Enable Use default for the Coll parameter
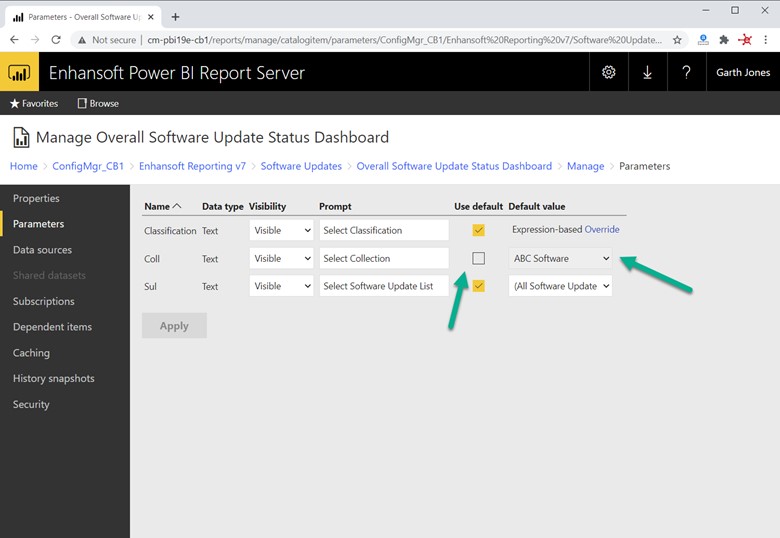 pos(478,258)
